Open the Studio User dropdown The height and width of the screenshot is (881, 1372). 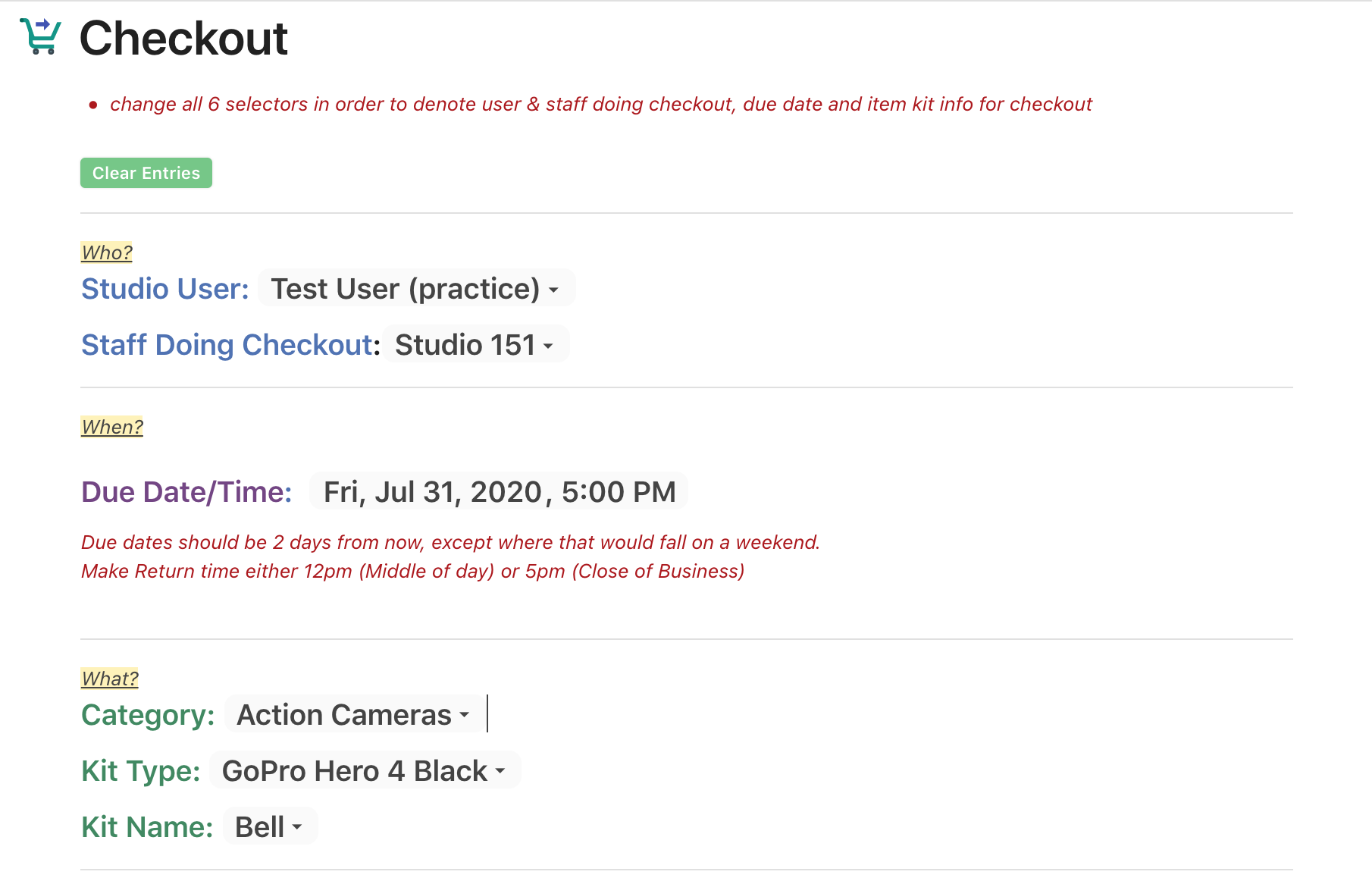(x=416, y=289)
